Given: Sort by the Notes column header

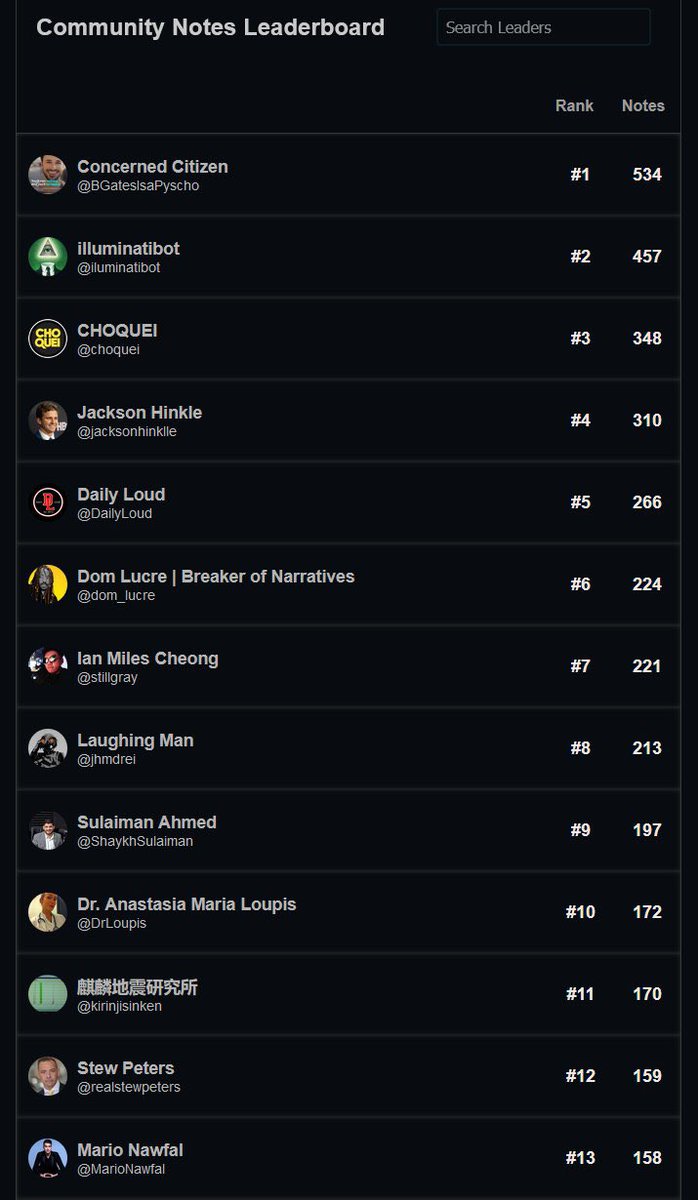Looking at the screenshot, I should 643,105.
